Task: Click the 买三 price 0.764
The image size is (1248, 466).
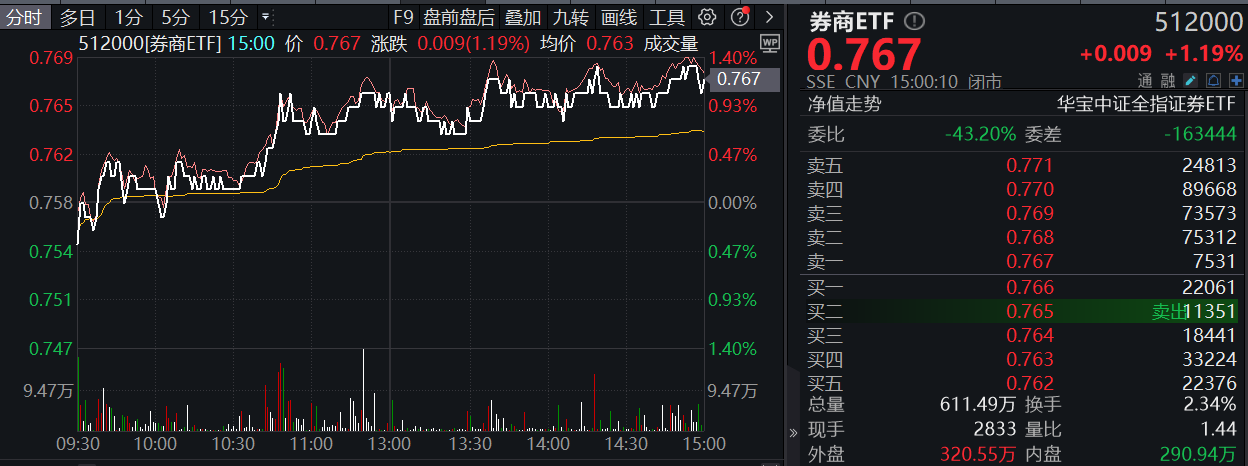Action: tap(1030, 335)
